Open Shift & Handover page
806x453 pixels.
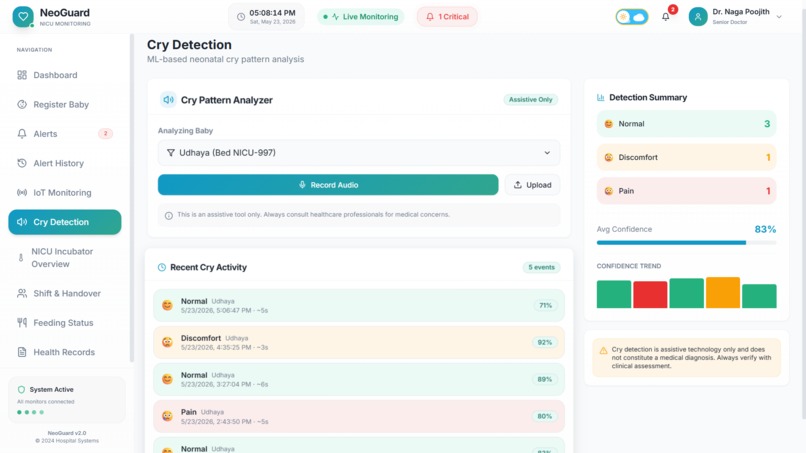(65, 294)
